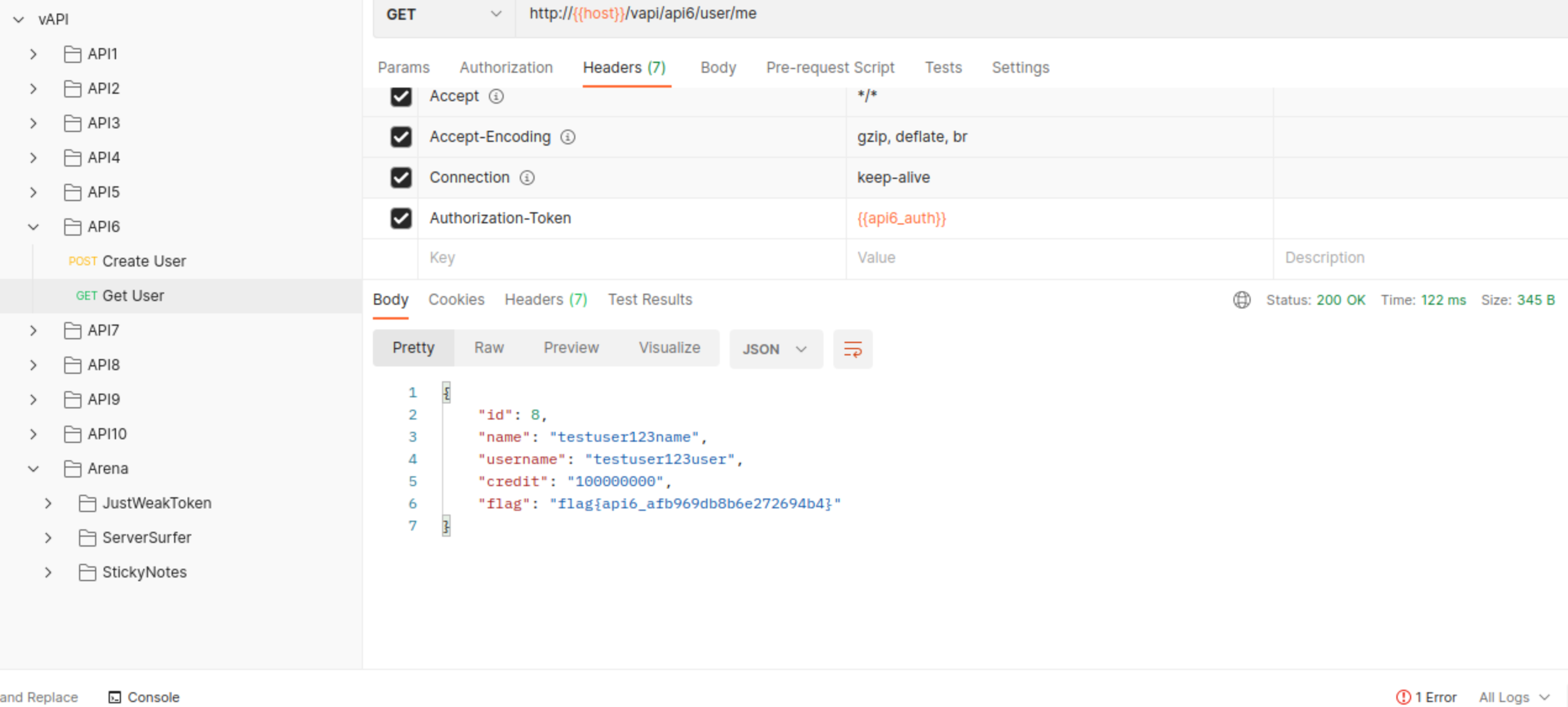Expand the JustWeakToken folder
Viewport: 1568px width, 707px height.
pos(48,503)
